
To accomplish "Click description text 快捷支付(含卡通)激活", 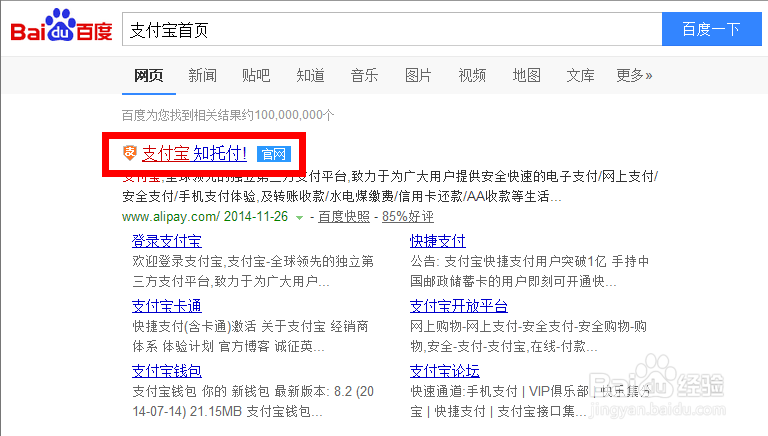I will point(194,327).
